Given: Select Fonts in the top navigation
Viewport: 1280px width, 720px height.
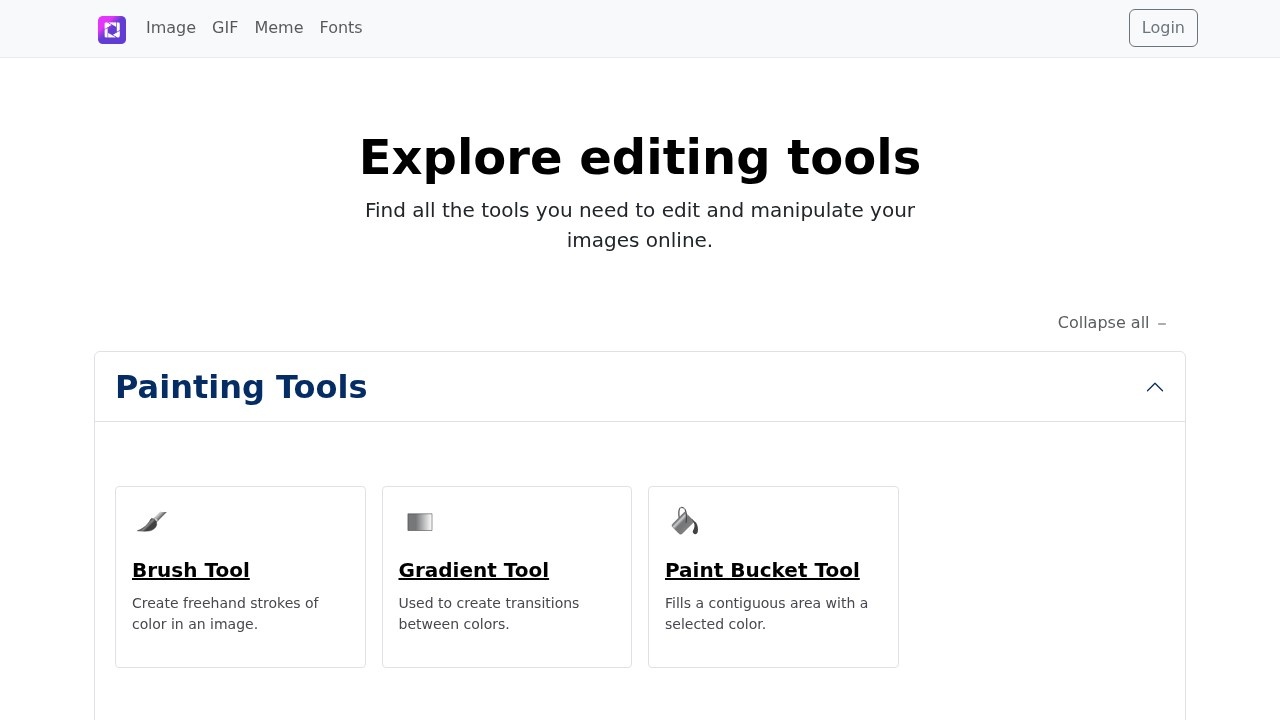Looking at the screenshot, I should (x=340, y=28).
